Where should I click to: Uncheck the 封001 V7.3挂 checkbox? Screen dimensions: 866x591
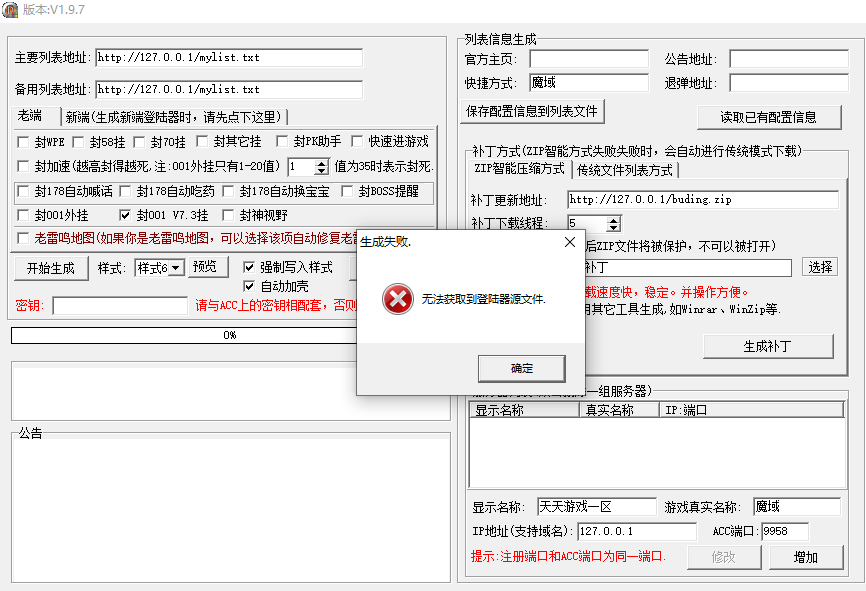coord(125,215)
